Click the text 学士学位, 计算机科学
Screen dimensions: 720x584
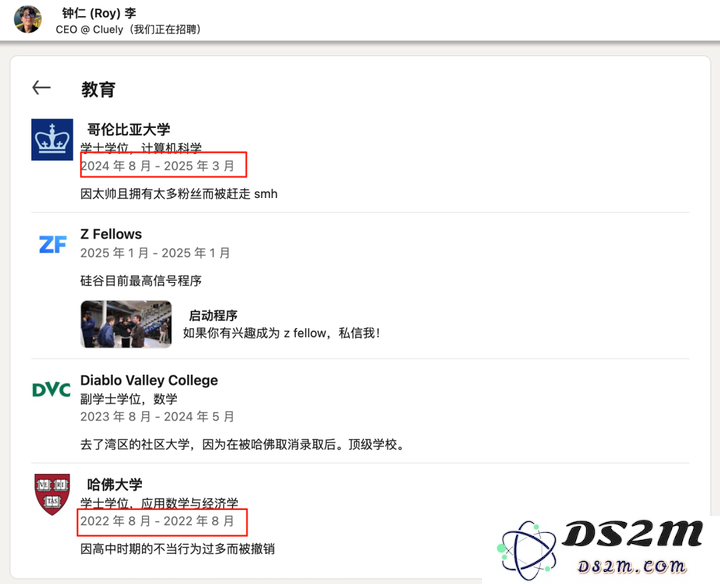pos(141,148)
